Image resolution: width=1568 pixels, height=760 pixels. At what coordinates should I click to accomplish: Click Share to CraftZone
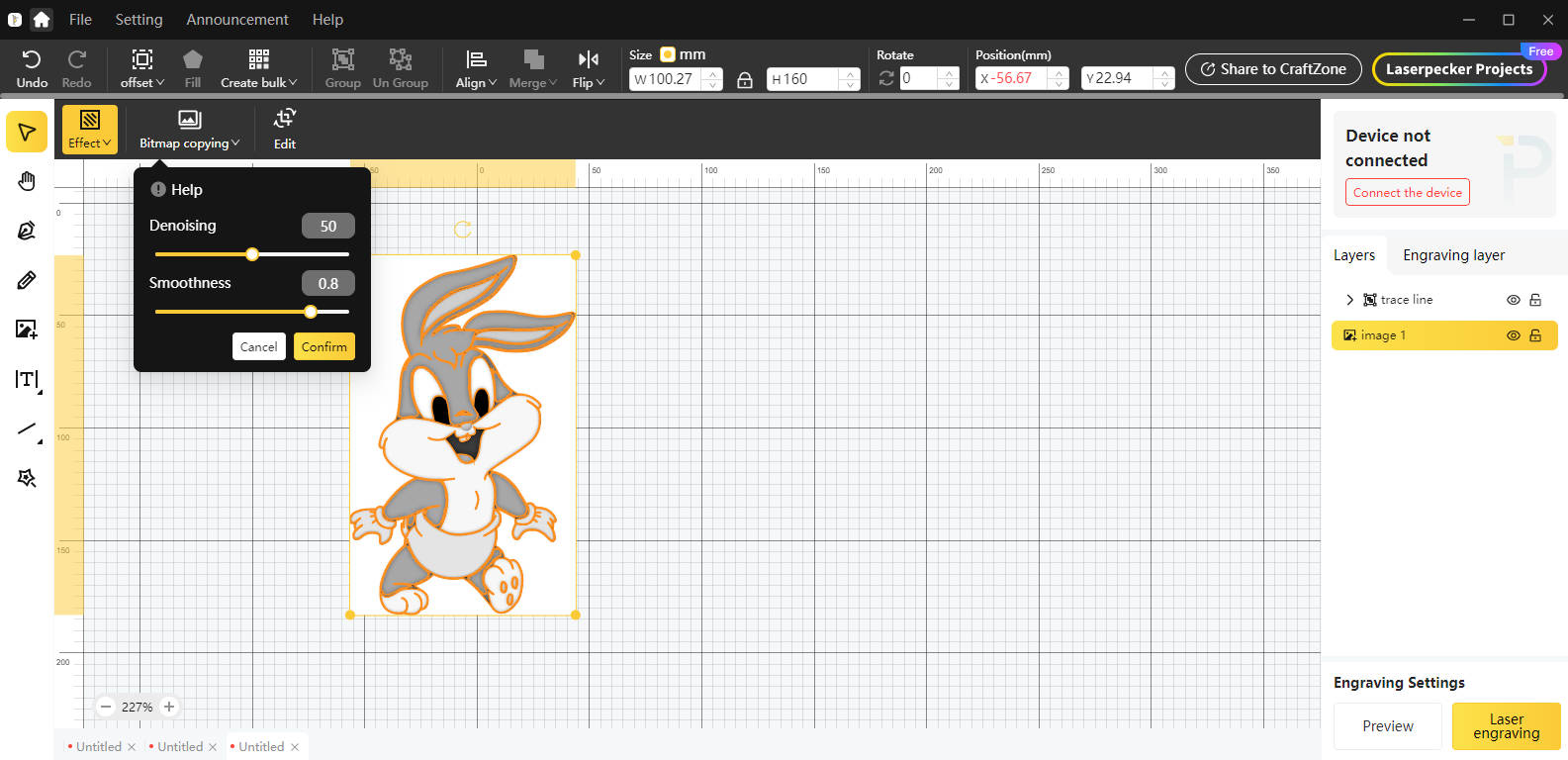[x=1273, y=69]
